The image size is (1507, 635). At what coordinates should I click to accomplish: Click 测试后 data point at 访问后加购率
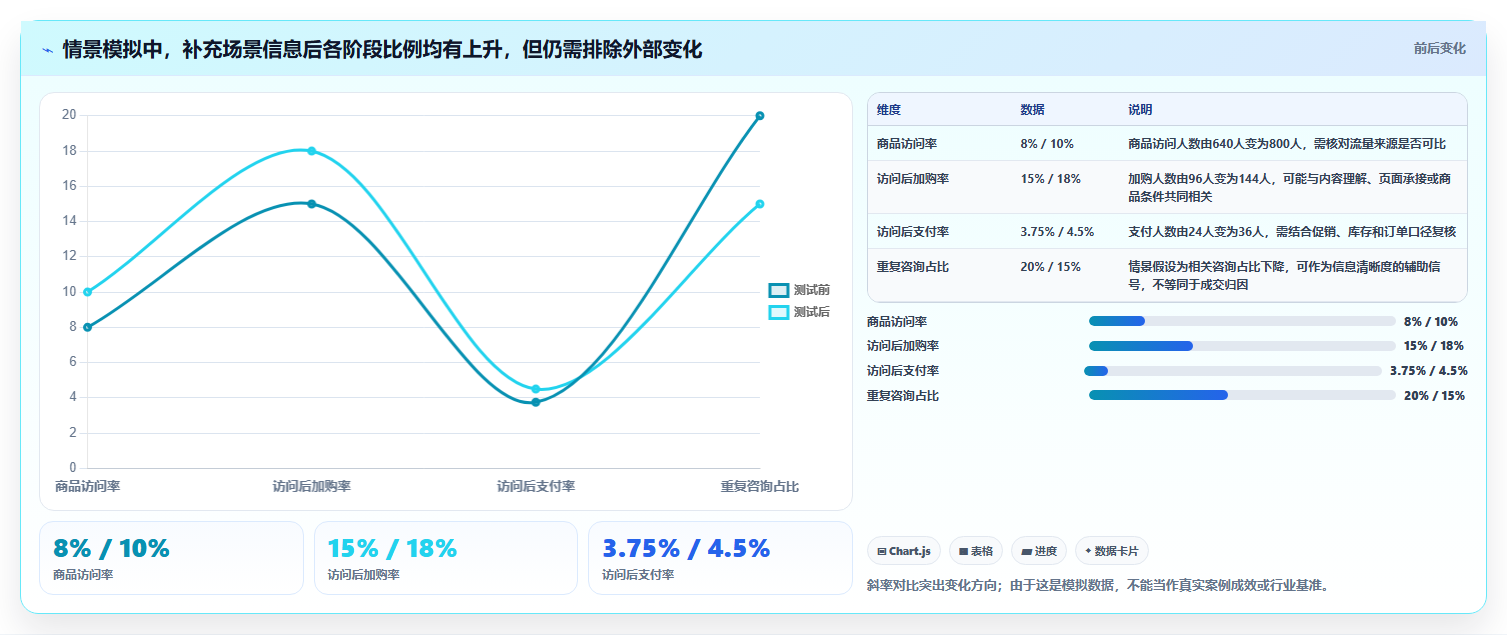[312, 151]
